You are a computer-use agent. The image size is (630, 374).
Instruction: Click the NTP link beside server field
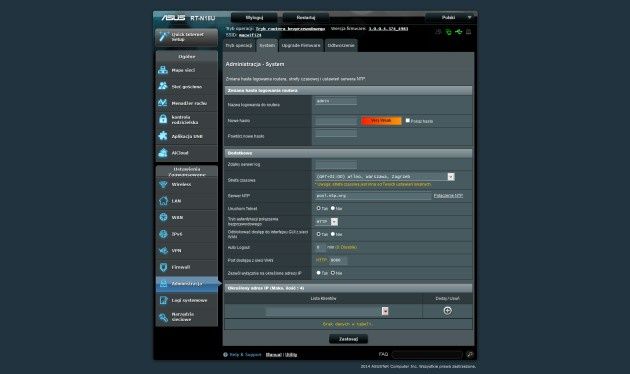[448, 196]
